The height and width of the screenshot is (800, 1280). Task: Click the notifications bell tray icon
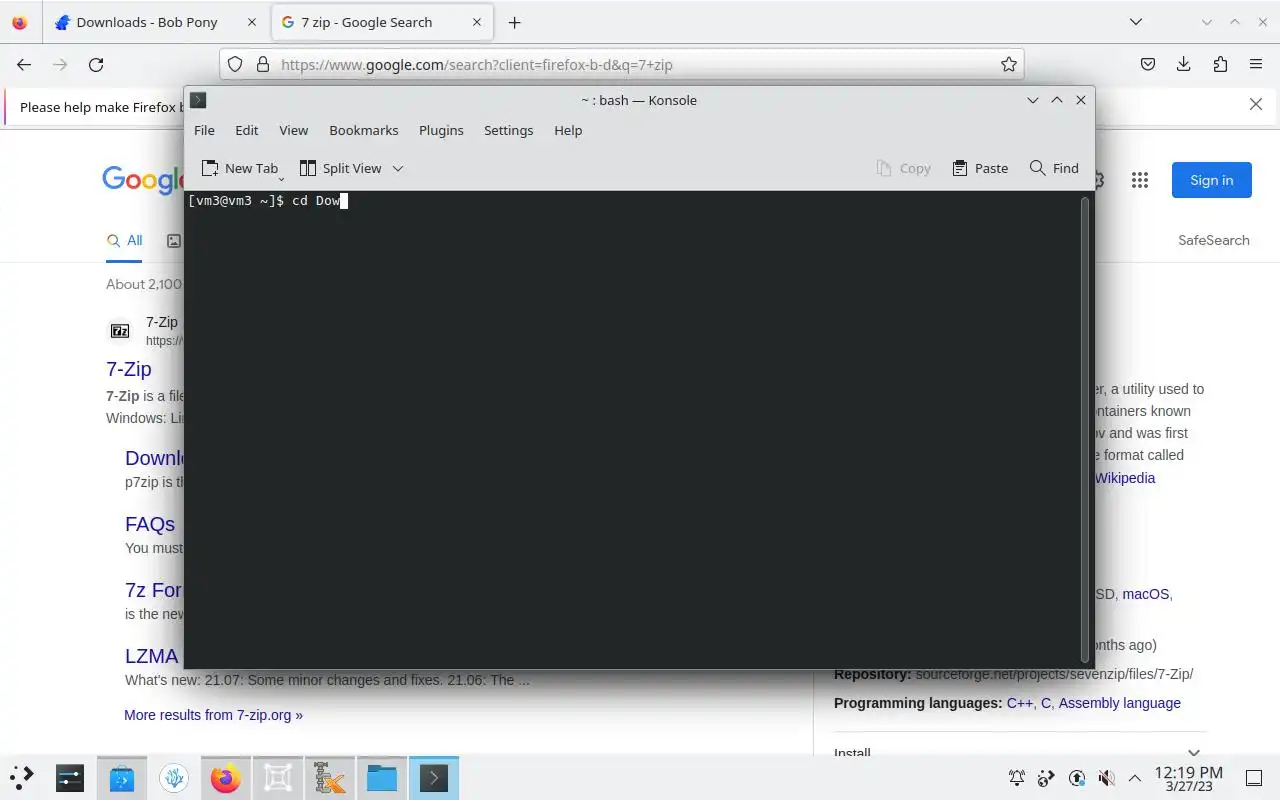pyautogui.click(x=1017, y=778)
